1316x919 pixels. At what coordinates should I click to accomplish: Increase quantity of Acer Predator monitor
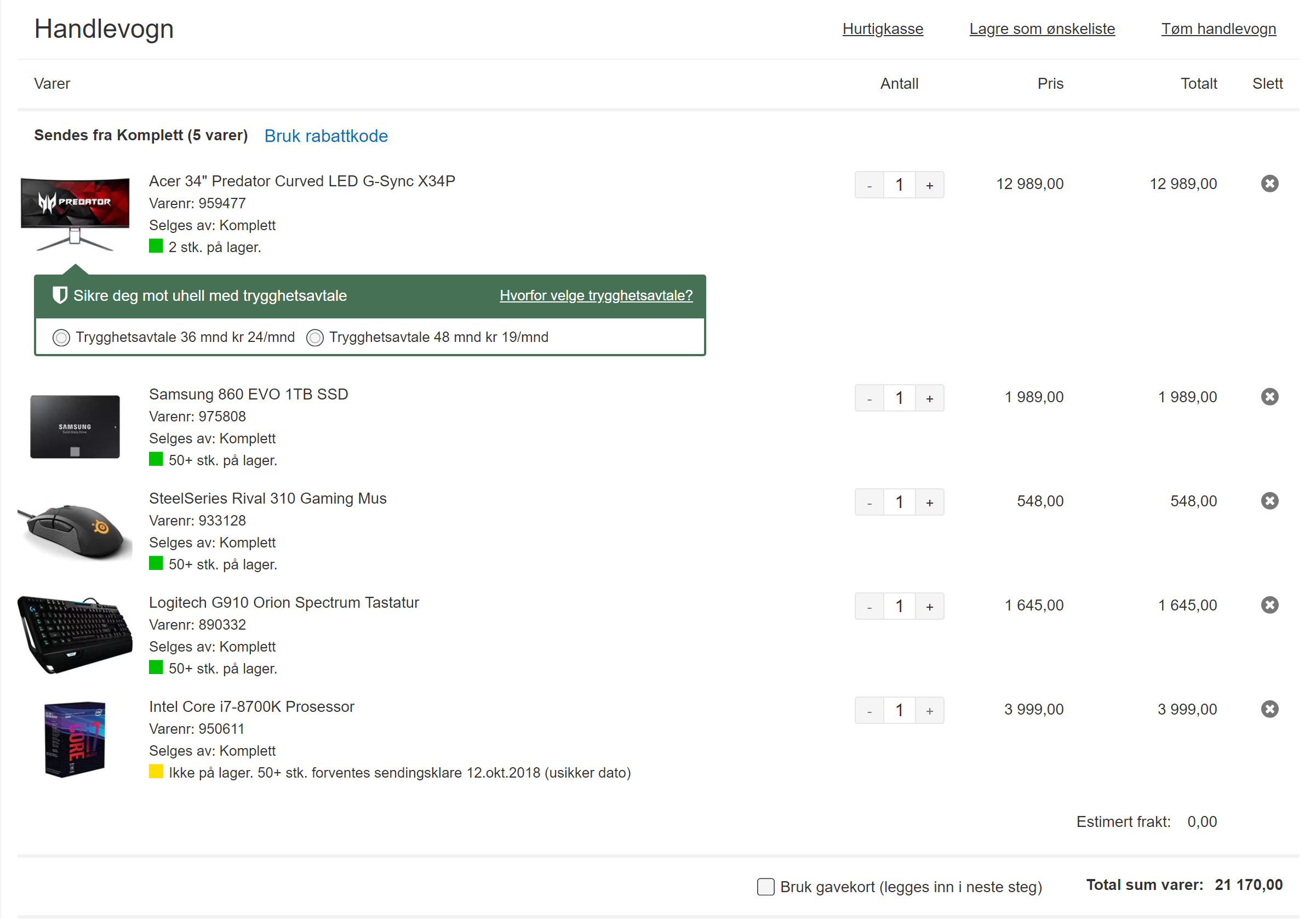point(930,185)
